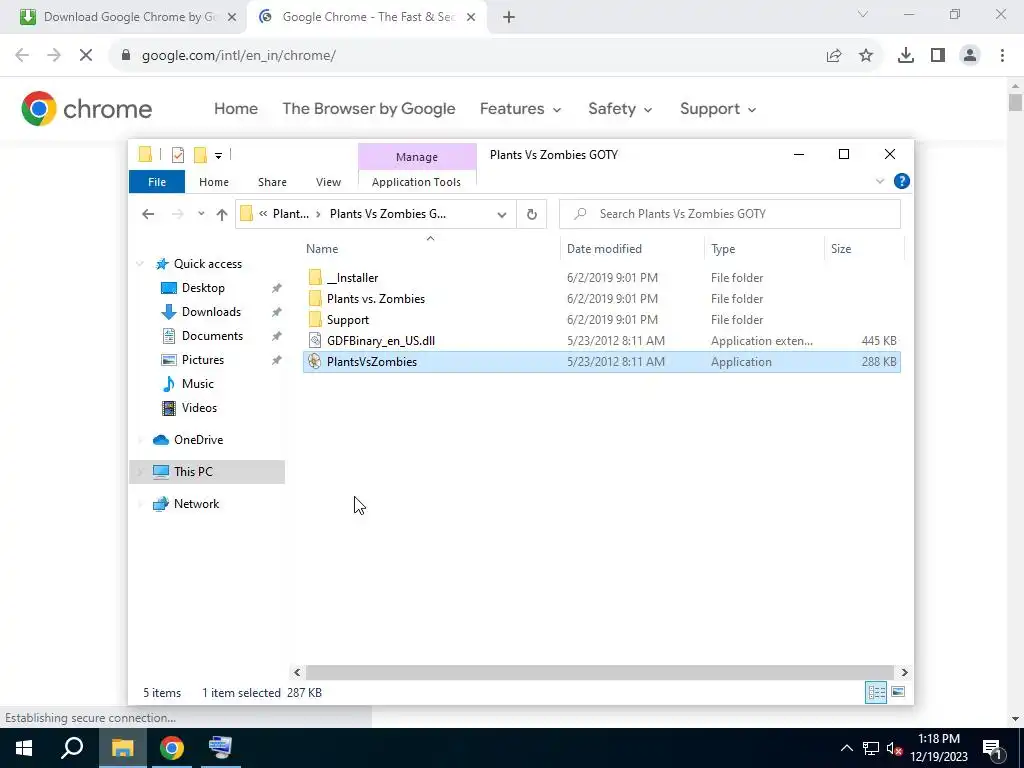Screen dimensions: 1024x768
Task: Expand the Support menu on Chrome page
Action: 718,108
